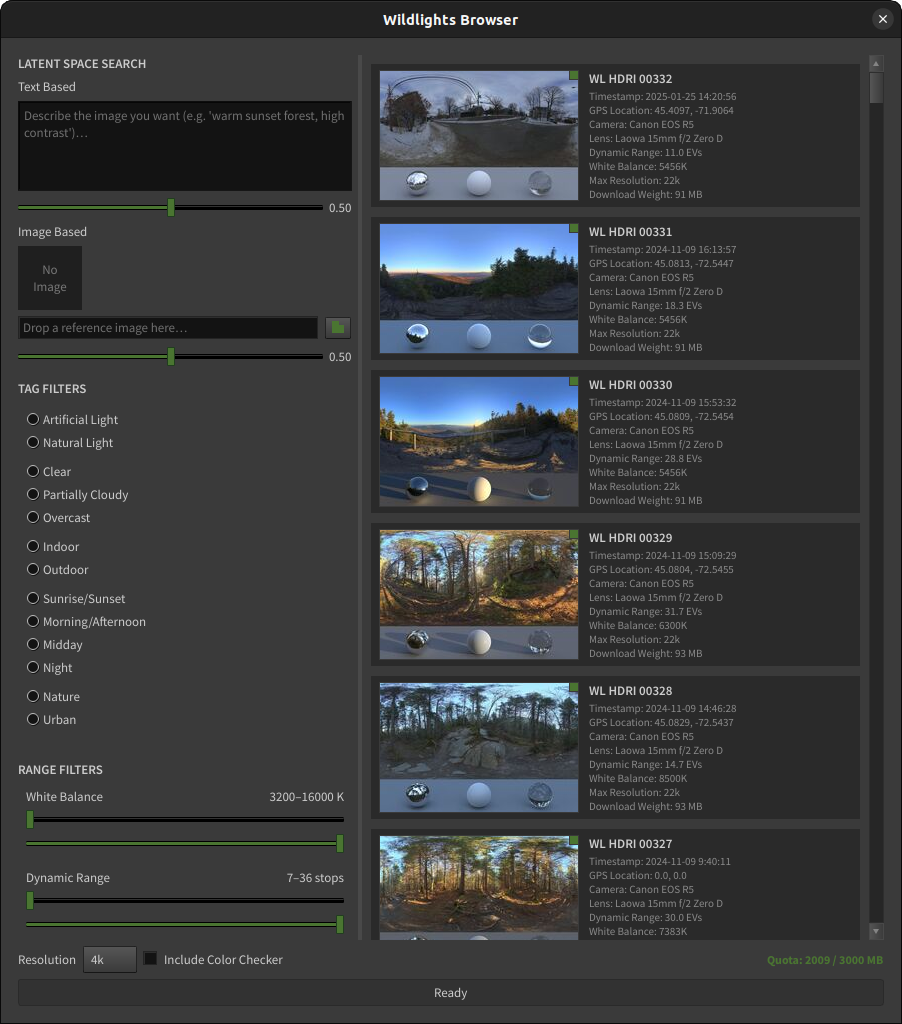Click the results list scrollbar handle
This screenshot has height=1024, width=902.
(x=876, y=88)
